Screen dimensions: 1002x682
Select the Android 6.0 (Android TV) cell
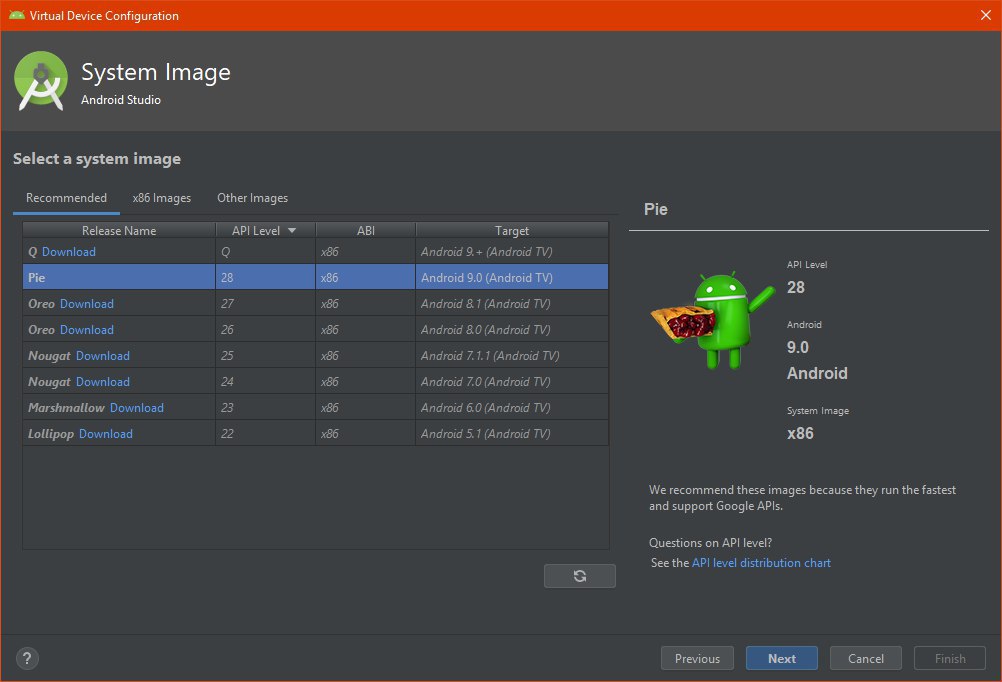pyautogui.click(x=512, y=408)
